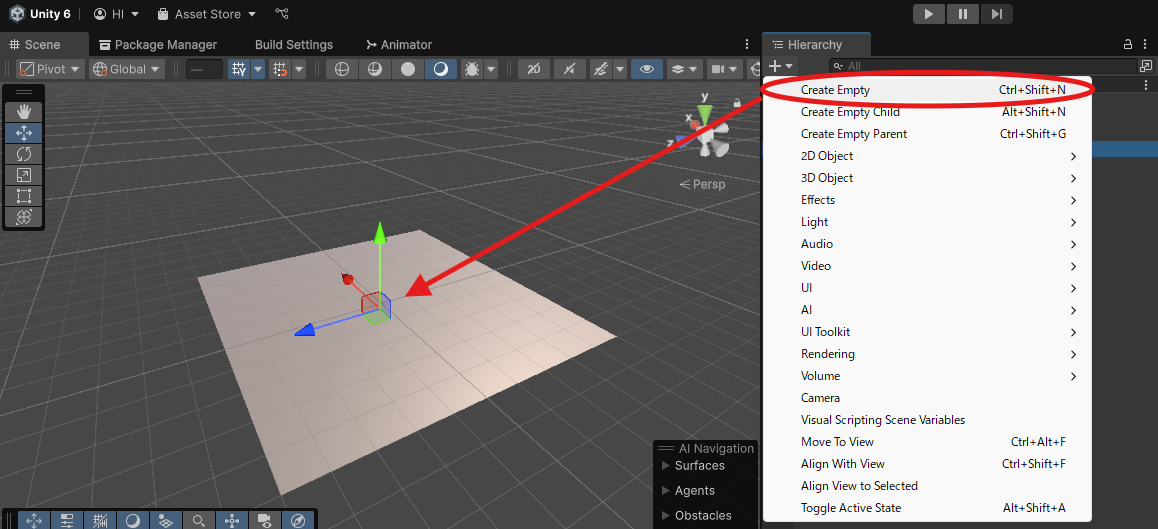Viewport: 1158px width, 529px height.
Task: Switch to the Animator tab
Action: click(399, 44)
